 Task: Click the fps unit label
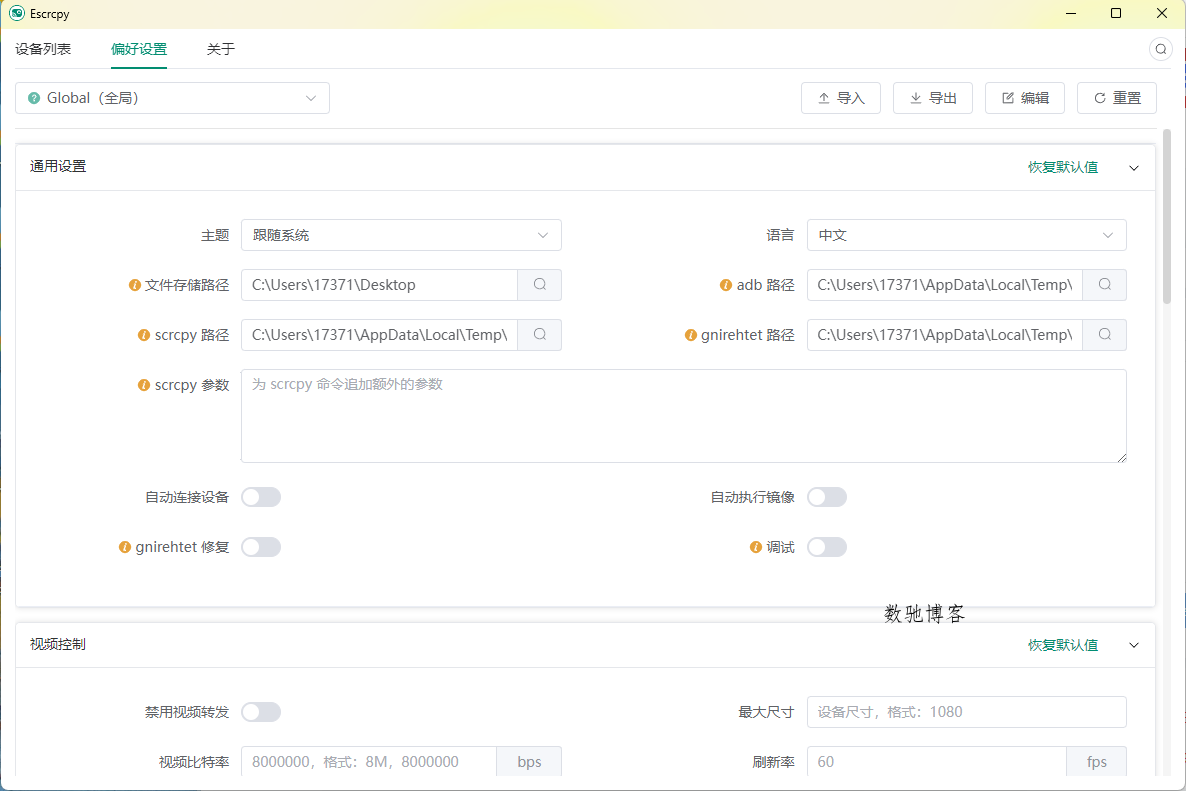(x=1097, y=762)
